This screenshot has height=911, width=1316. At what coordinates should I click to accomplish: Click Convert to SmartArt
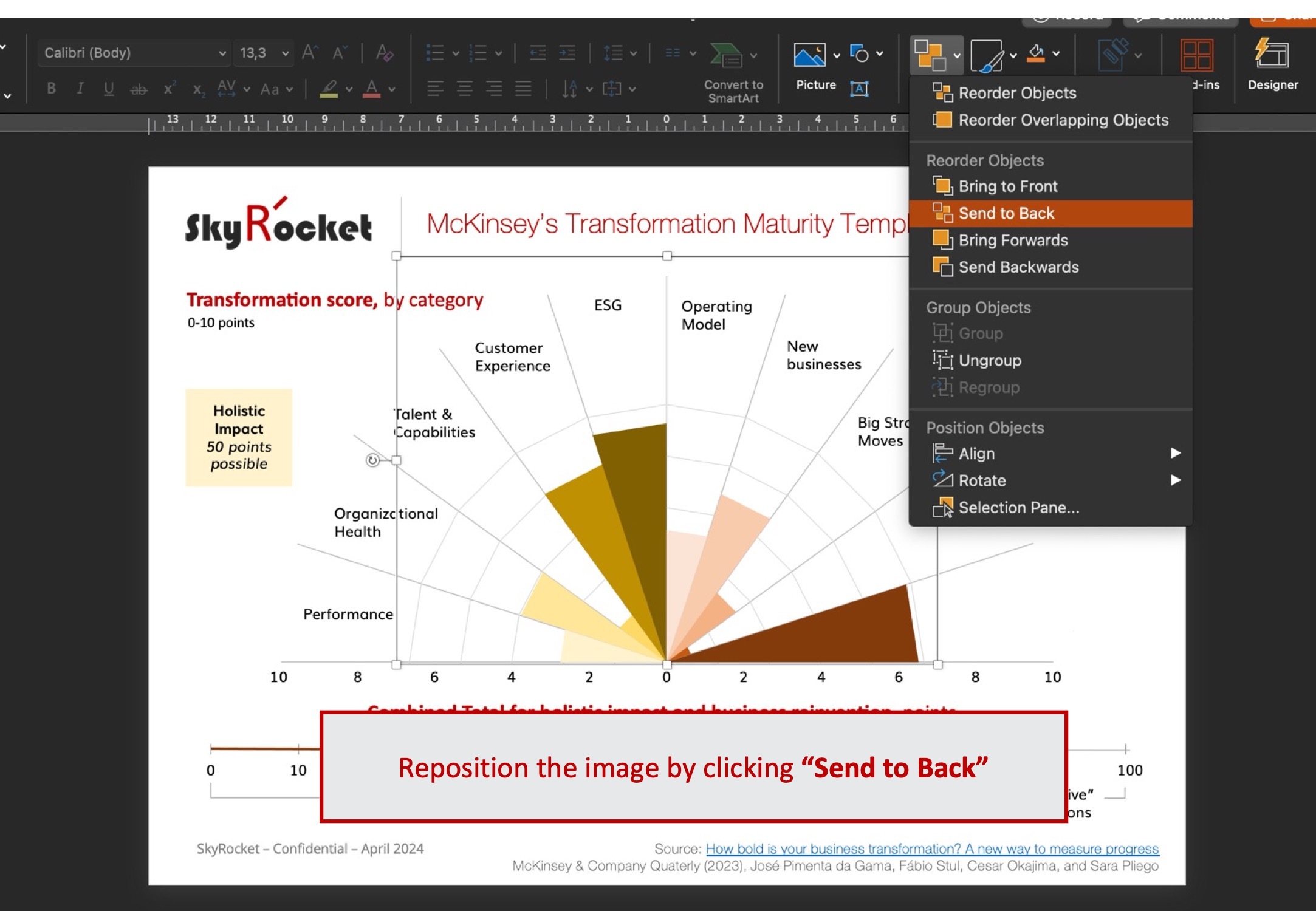tap(733, 72)
